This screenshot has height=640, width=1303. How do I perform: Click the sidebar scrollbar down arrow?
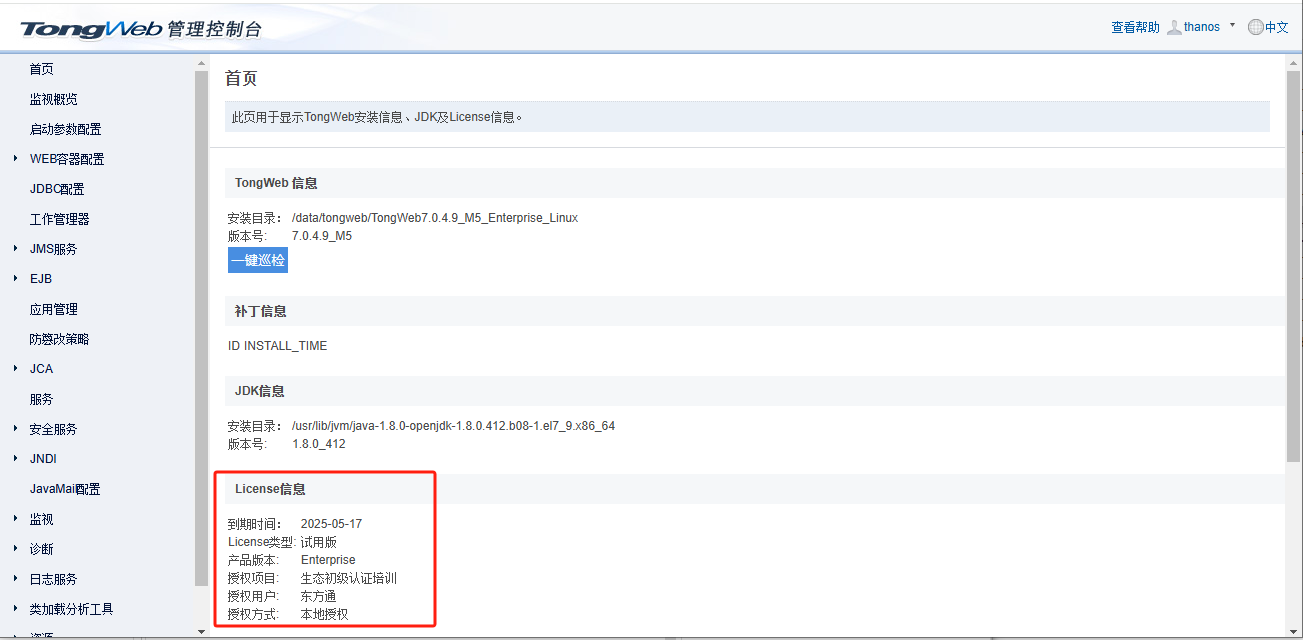point(201,631)
